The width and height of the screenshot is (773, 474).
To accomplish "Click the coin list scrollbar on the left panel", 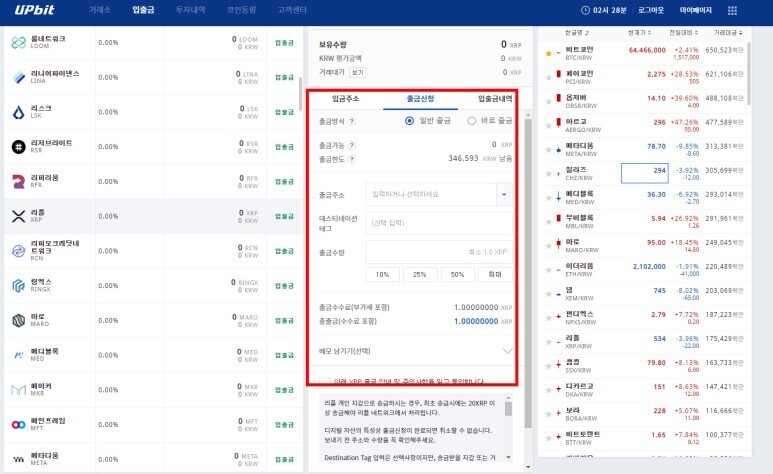I will click(x=301, y=94).
